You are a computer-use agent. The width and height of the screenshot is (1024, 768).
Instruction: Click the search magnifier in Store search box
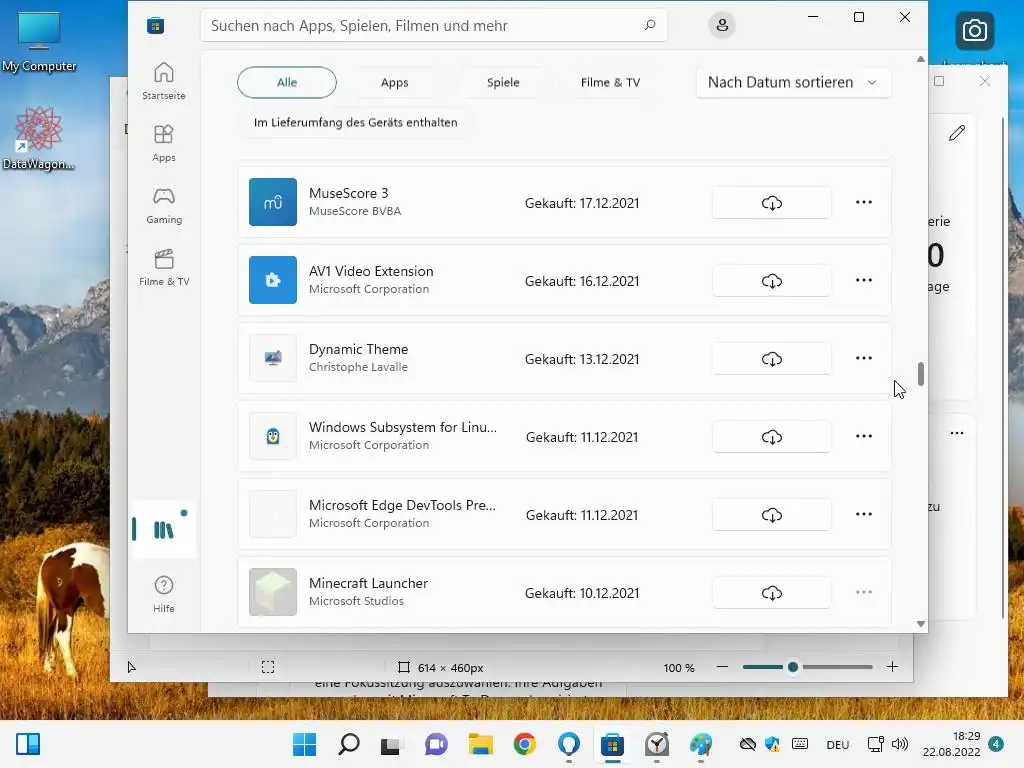coord(650,25)
